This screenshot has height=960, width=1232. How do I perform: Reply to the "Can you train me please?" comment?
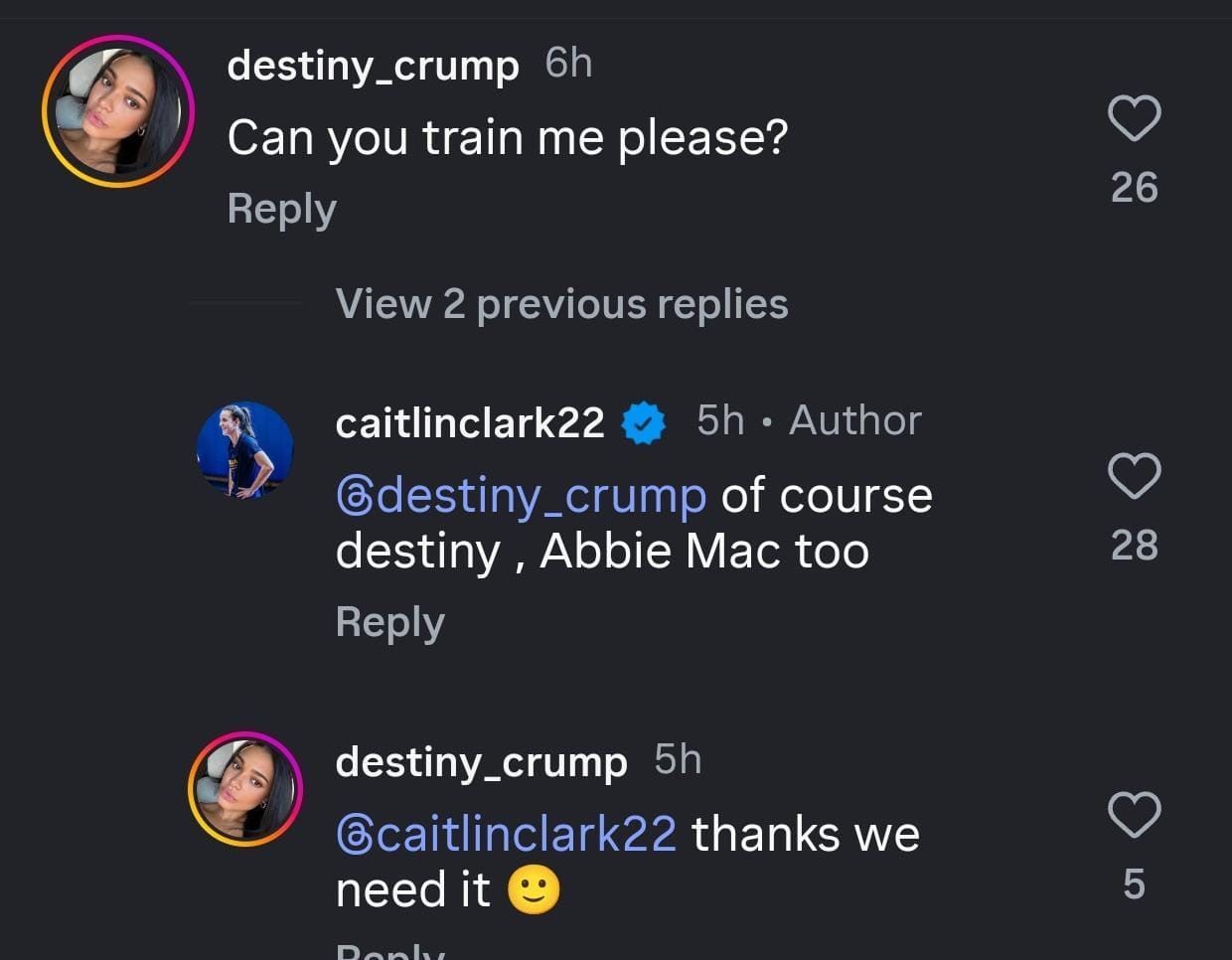coord(281,209)
